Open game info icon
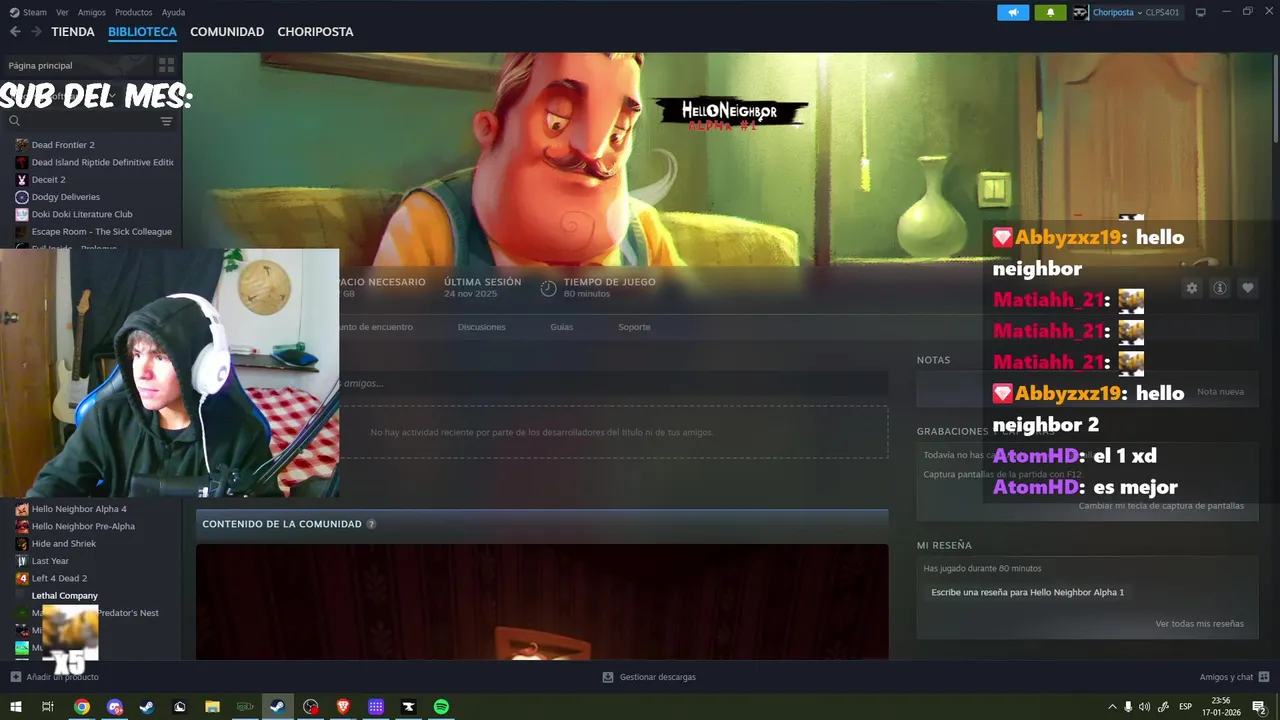Image resolution: width=1280 pixels, height=720 pixels. (x=1220, y=288)
